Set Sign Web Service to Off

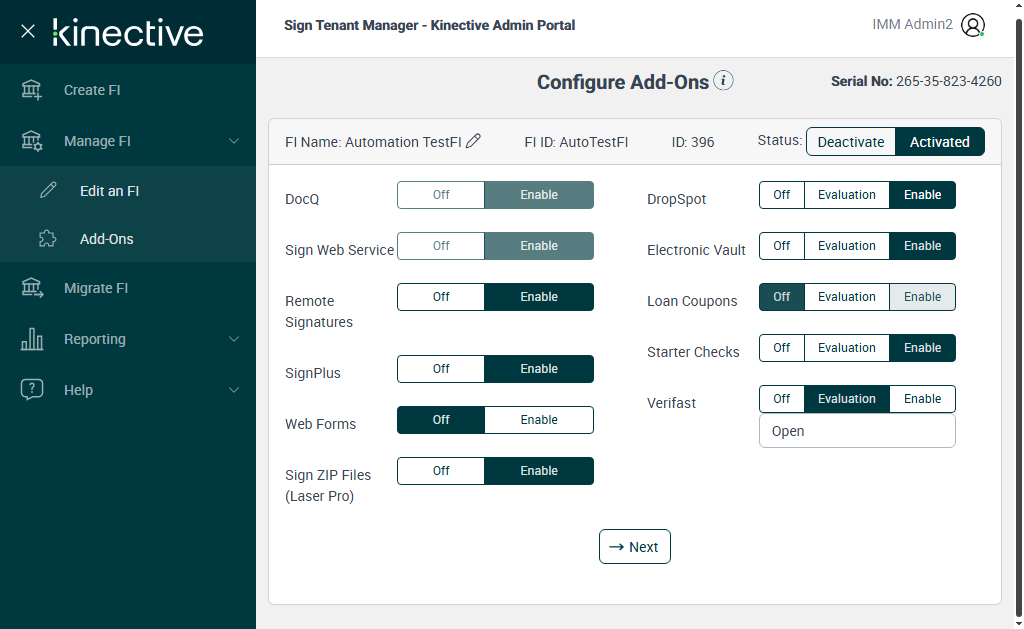click(441, 246)
